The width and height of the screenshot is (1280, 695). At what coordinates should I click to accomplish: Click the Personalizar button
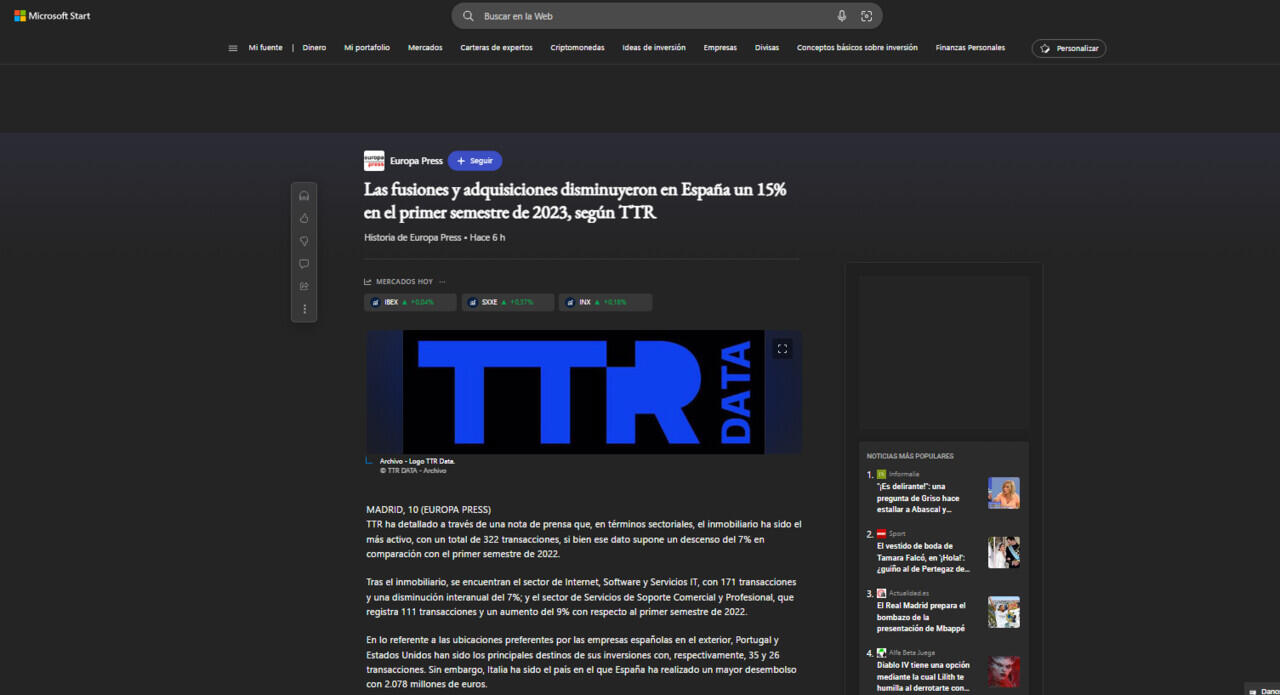tap(1069, 48)
